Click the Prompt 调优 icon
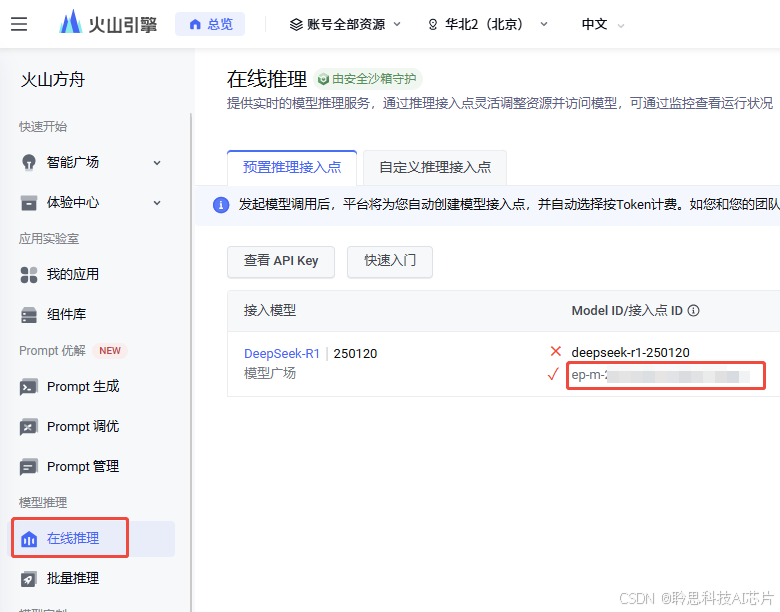 pyautogui.click(x=28, y=427)
